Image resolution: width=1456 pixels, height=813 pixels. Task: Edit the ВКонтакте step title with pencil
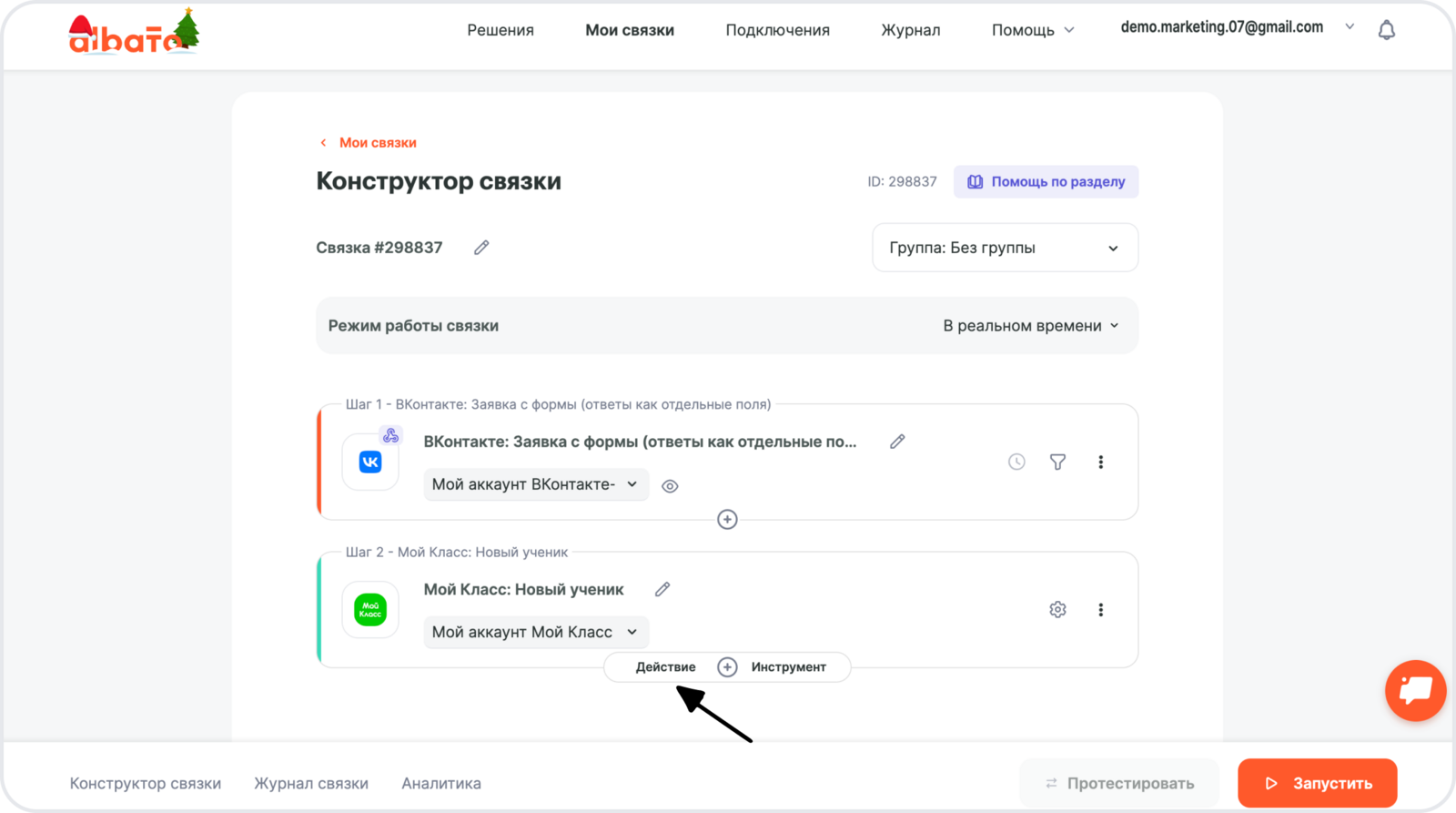click(x=897, y=442)
